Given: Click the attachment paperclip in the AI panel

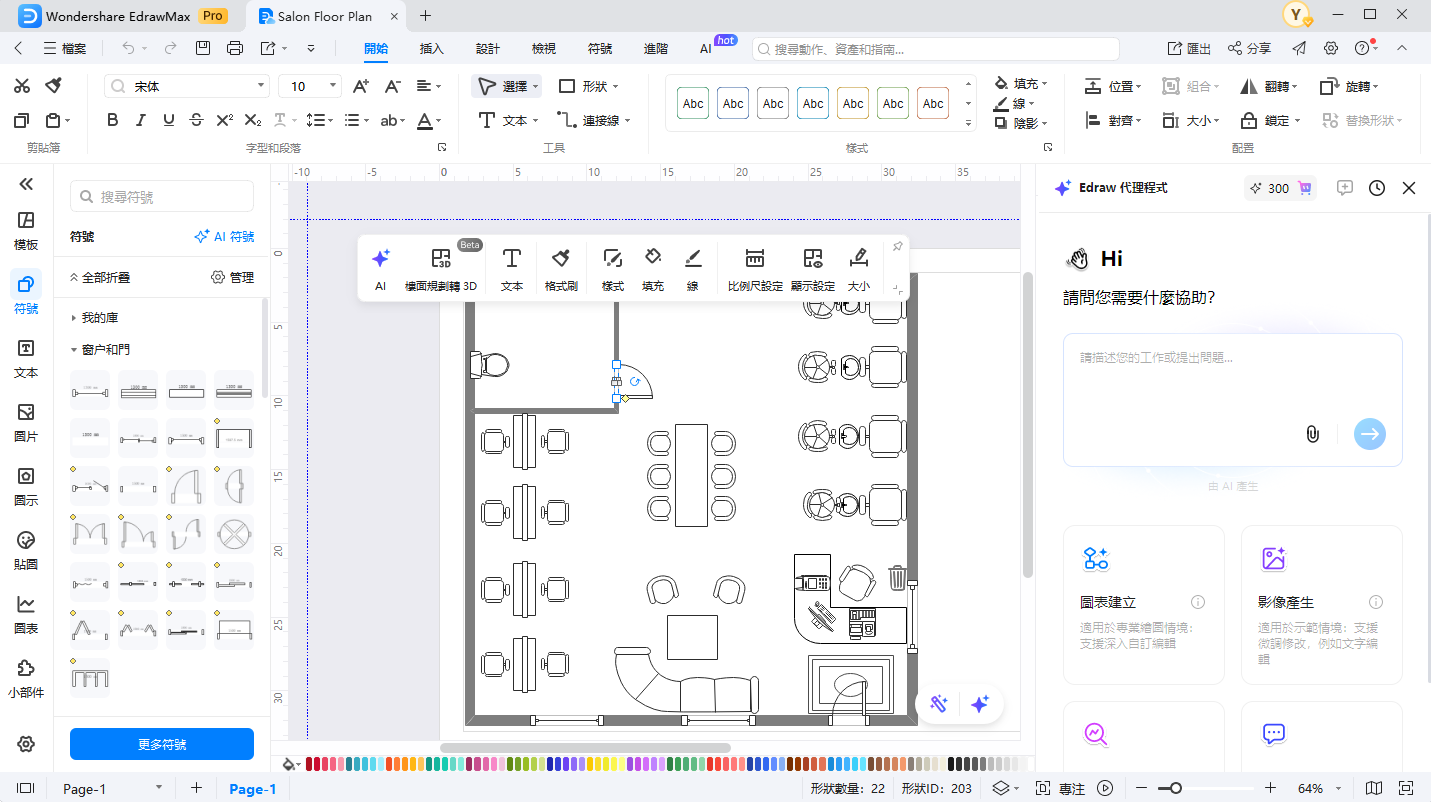Looking at the screenshot, I should tap(1312, 434).
